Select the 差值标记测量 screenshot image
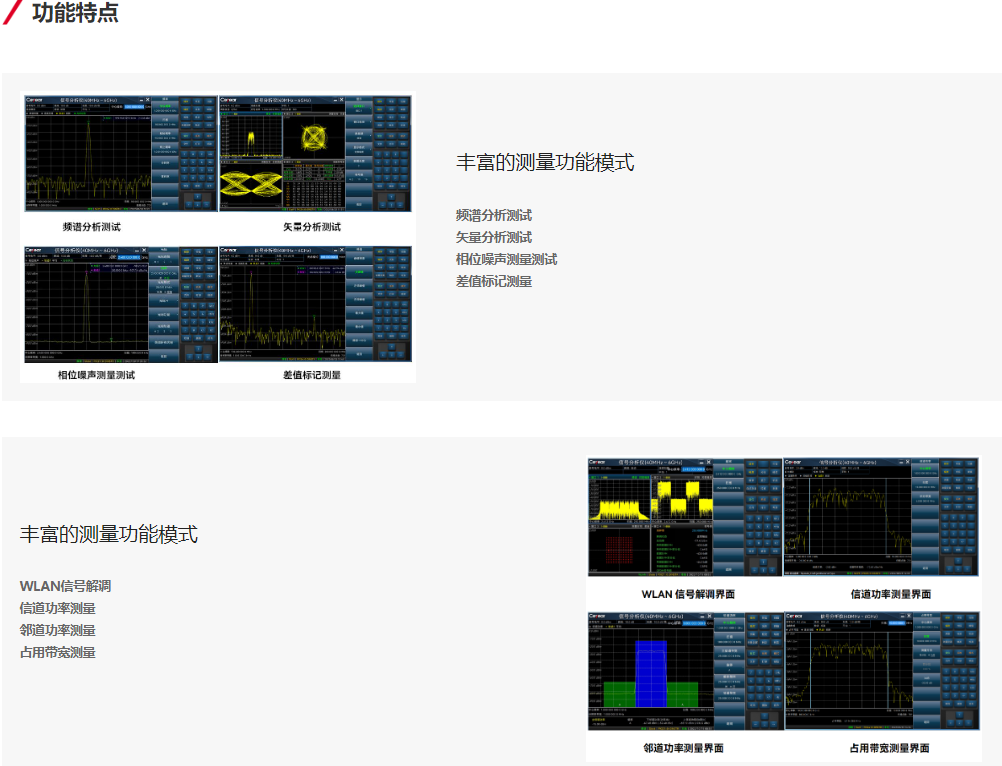This screenshot has width=1002, height=766. (315, 304)
